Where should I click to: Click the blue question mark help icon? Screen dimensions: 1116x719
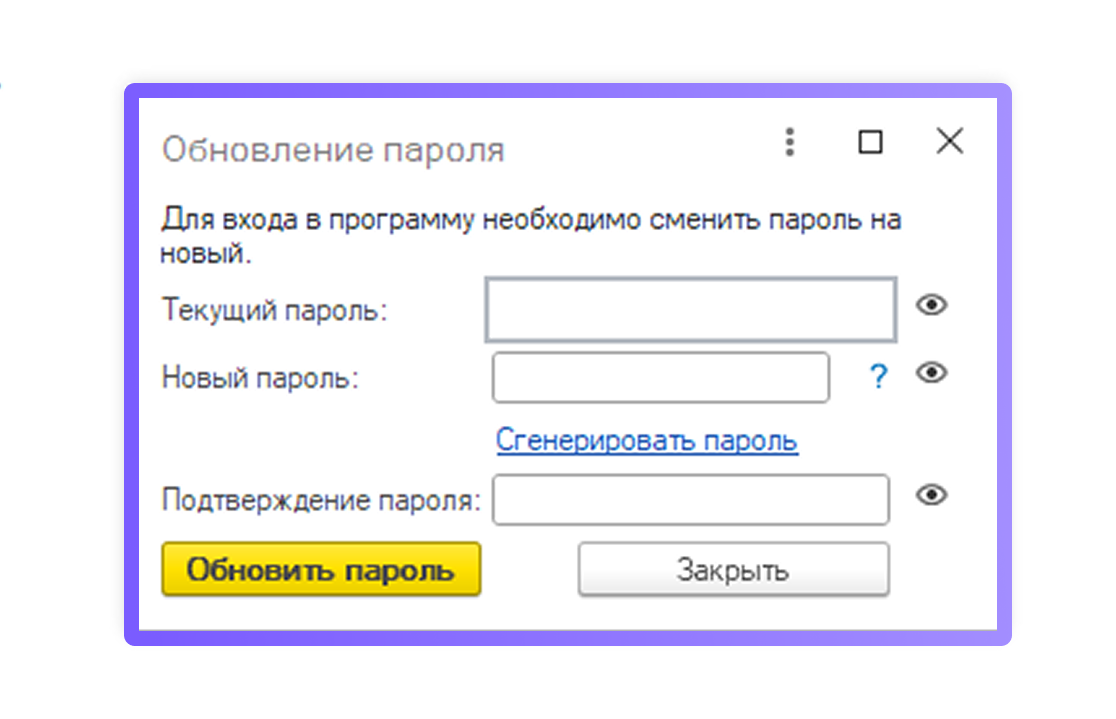click(x=878, y=377)
